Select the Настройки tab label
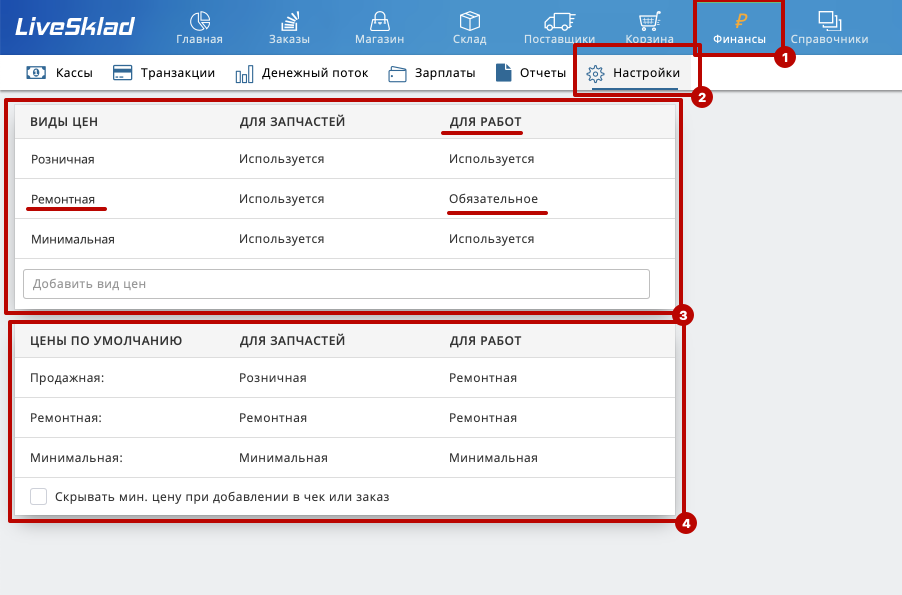This screenshot has width=902, height=595. (647, 73)
